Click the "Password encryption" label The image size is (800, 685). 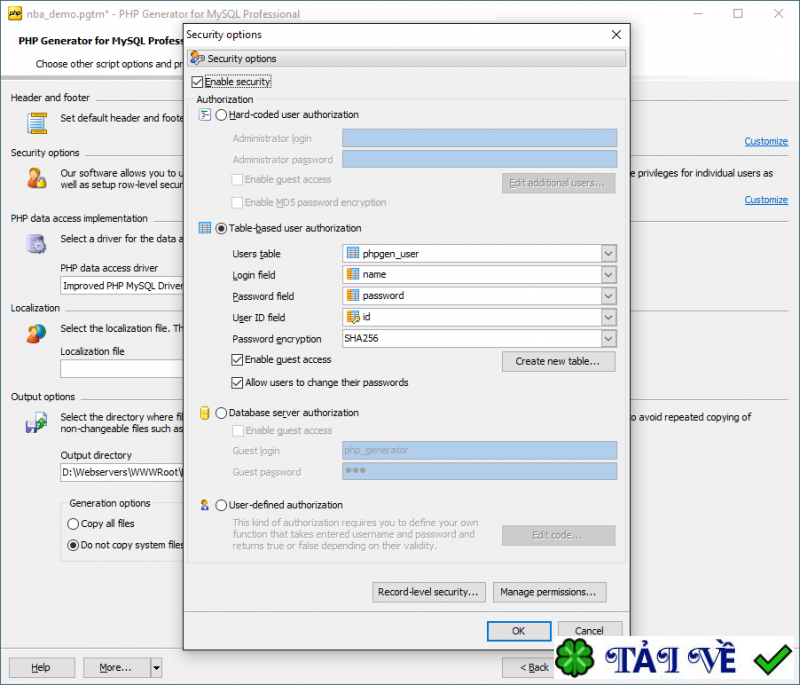pyautogui.click(x=277, y=339)
